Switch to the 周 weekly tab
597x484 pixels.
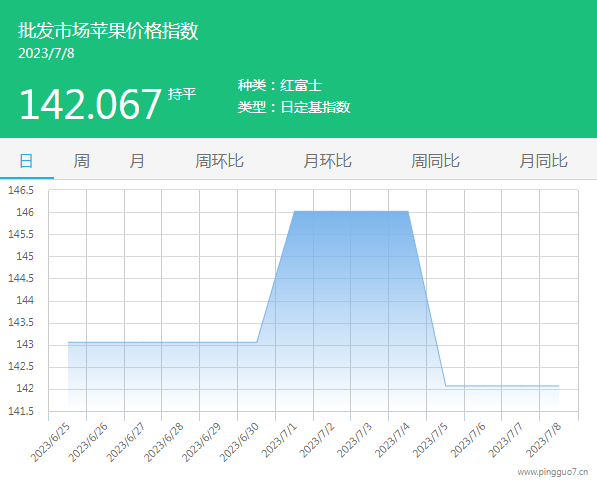tap(81, 161)
